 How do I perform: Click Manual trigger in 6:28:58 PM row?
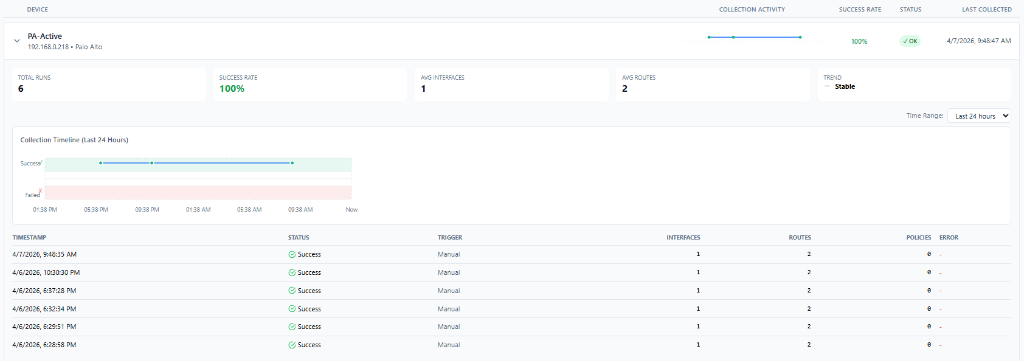click(449, 345)
